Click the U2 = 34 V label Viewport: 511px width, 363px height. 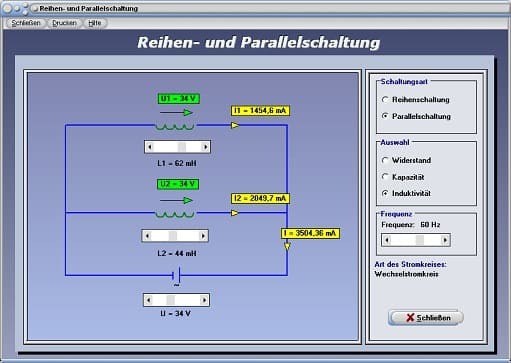pos(178,184)
